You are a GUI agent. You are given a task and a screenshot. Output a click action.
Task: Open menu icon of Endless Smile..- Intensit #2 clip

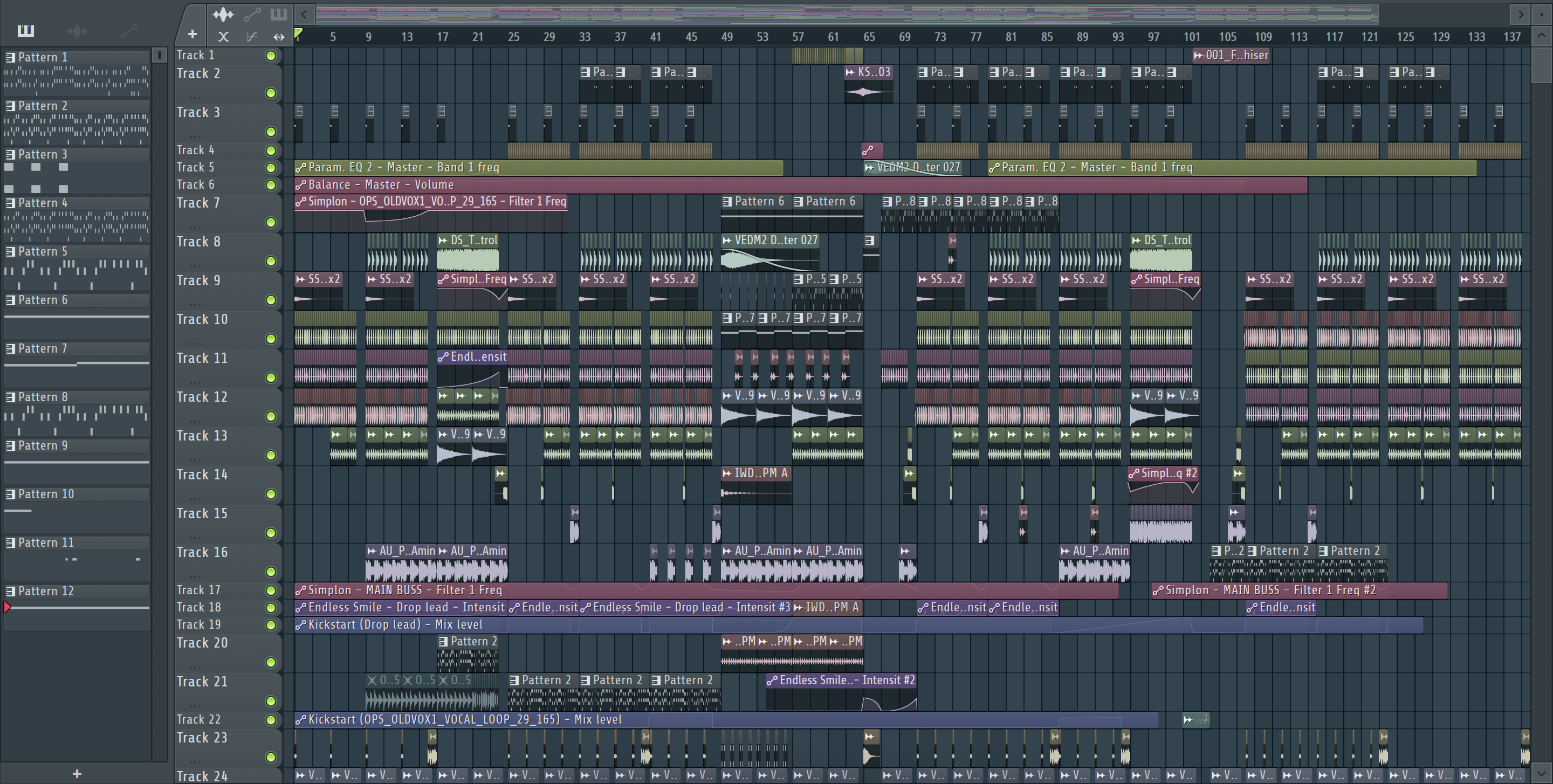click(772, 680)
